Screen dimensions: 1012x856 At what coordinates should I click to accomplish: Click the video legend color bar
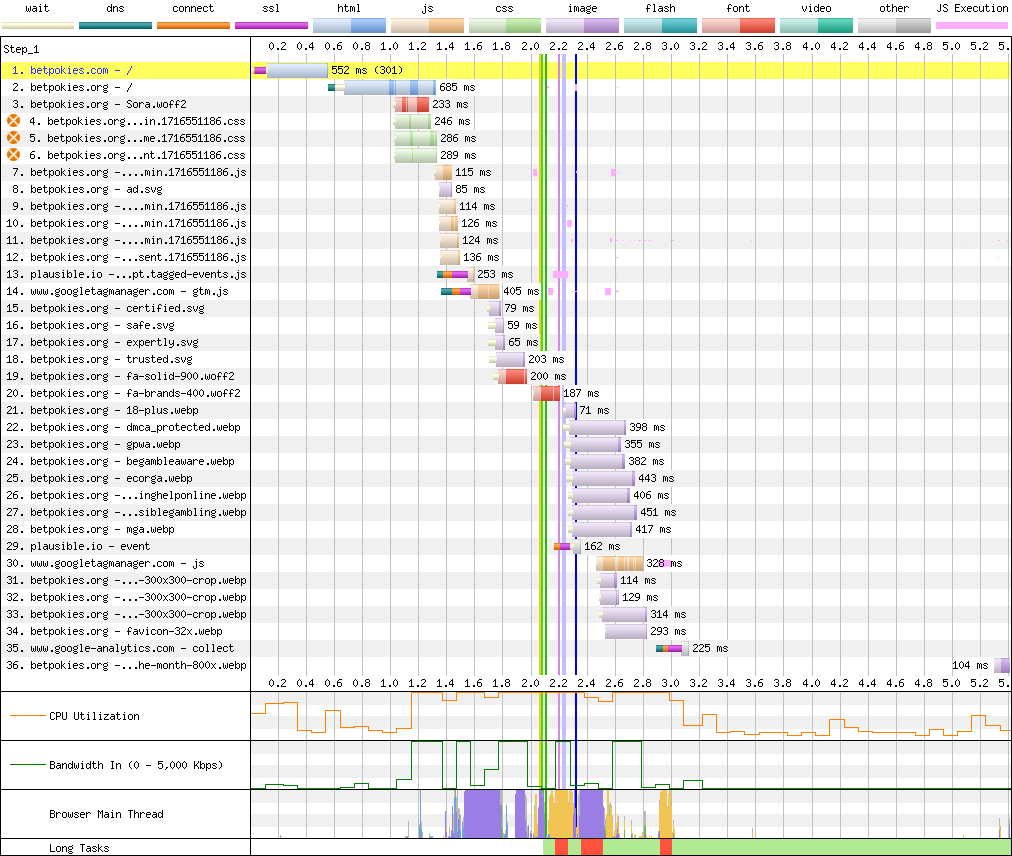[x=816, y=26]
